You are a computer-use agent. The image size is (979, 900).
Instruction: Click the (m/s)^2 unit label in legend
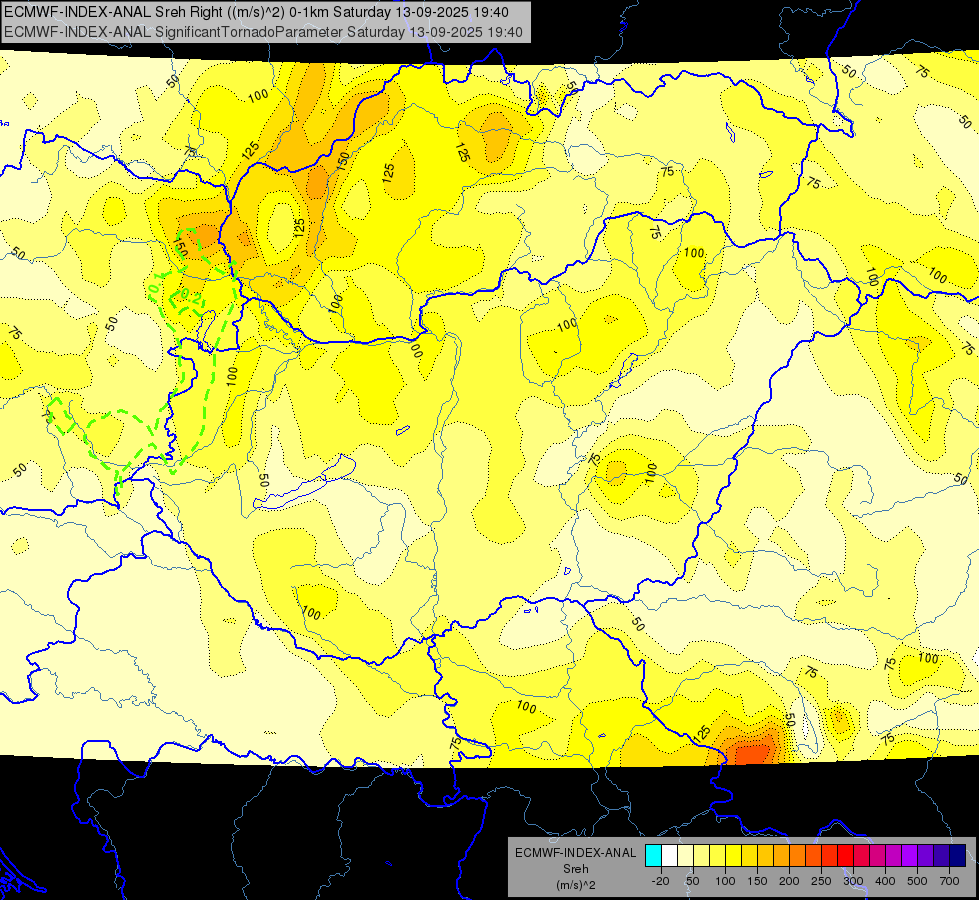pyautogui.click(x=575, y=885)
